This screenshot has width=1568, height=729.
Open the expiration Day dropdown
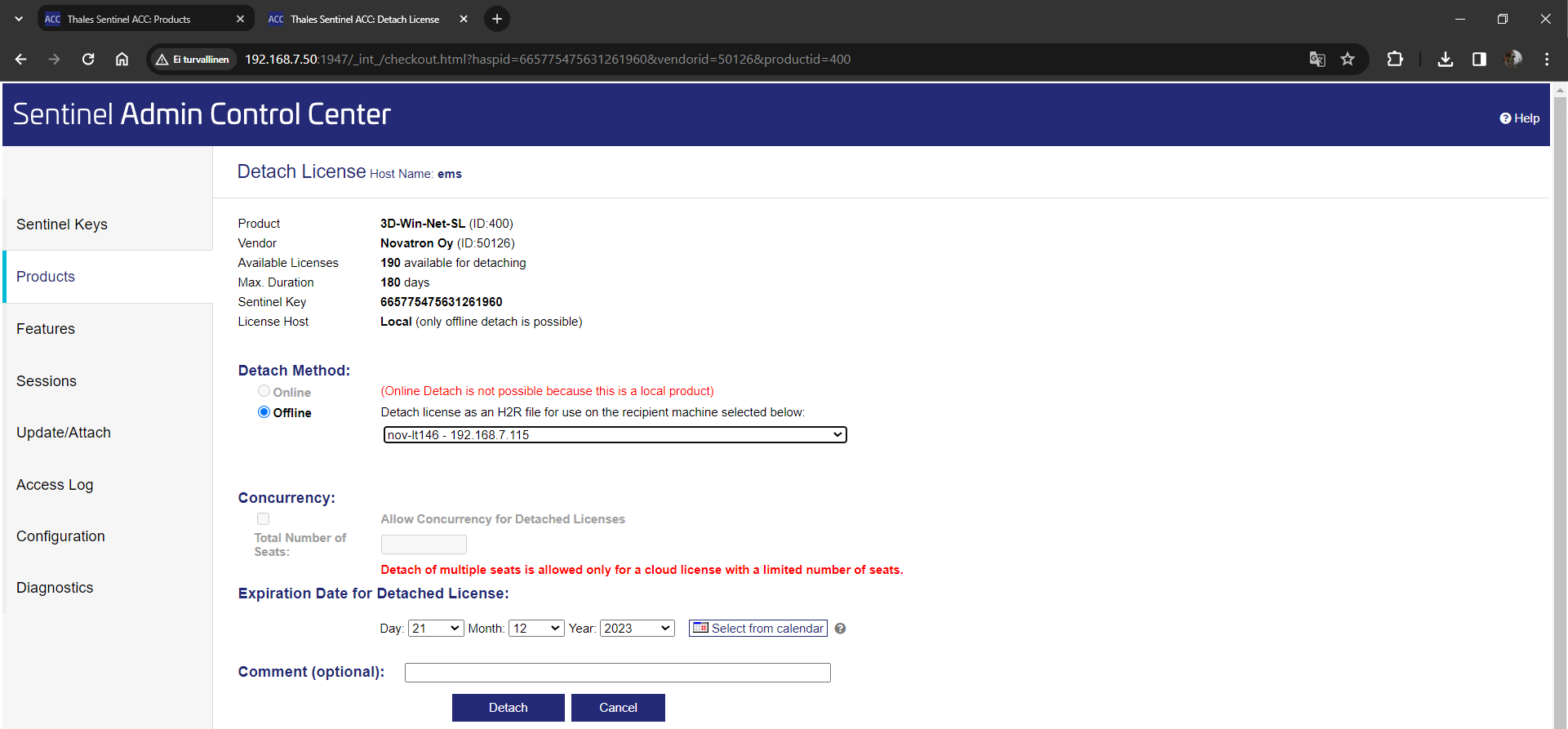click(436, 629)
